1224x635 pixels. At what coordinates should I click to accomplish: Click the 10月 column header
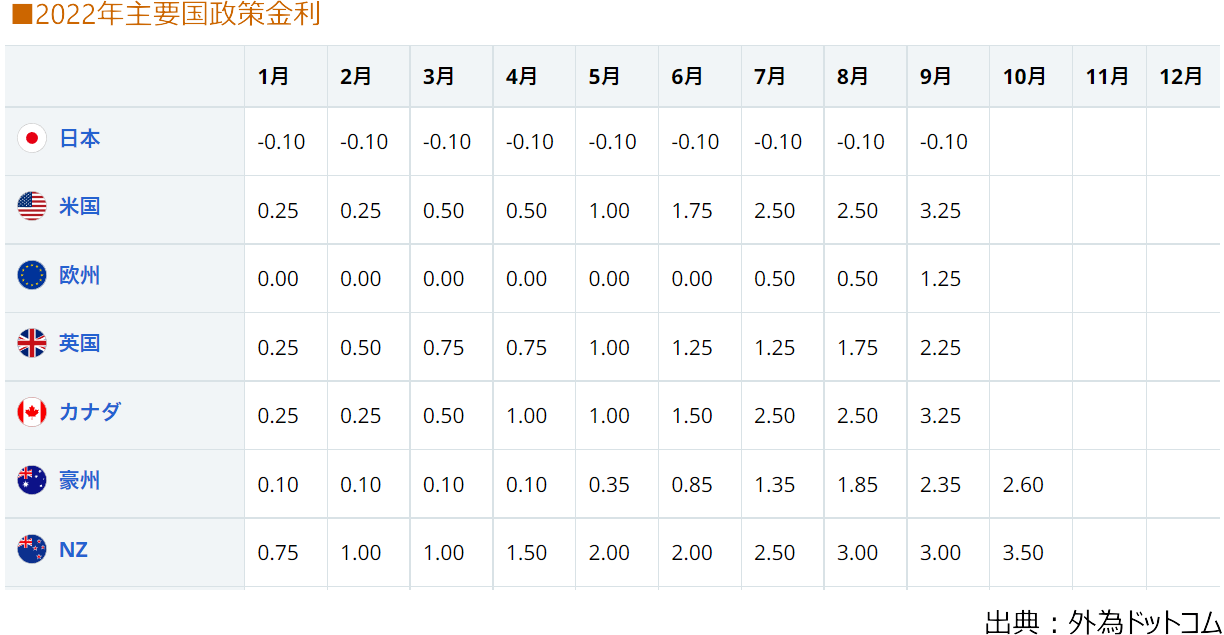(x=1024, y=76)
